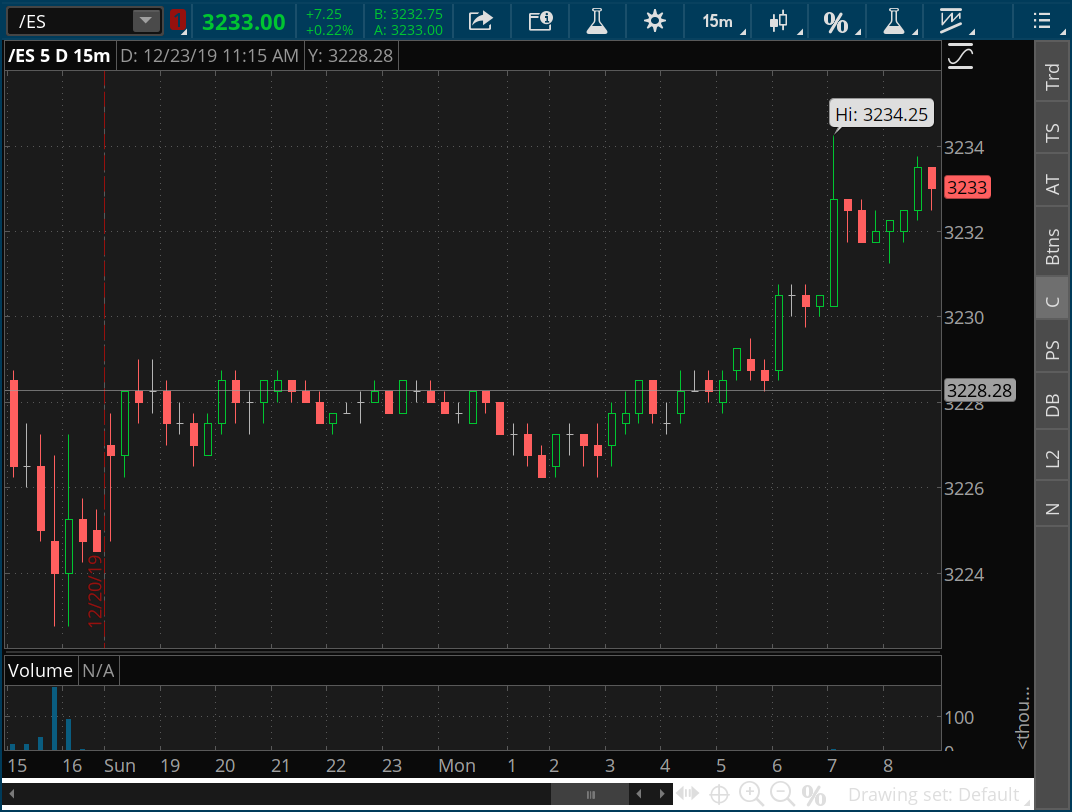Click the Volume N/A value
The width and height of the screenshot is (1072, 812).
tap(98, 670)
